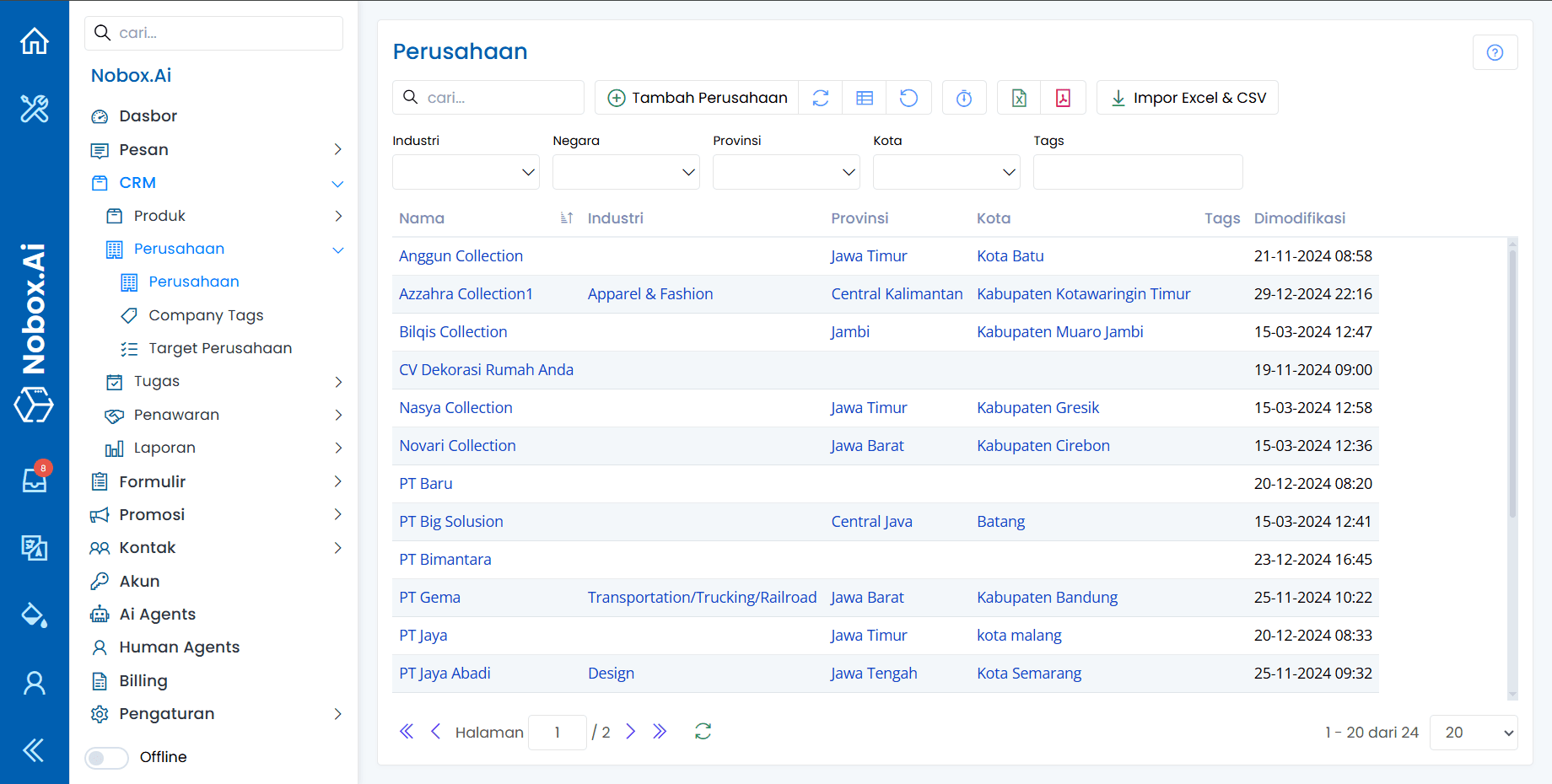Open the inbox showing 8 notifications

pos(34,479)
